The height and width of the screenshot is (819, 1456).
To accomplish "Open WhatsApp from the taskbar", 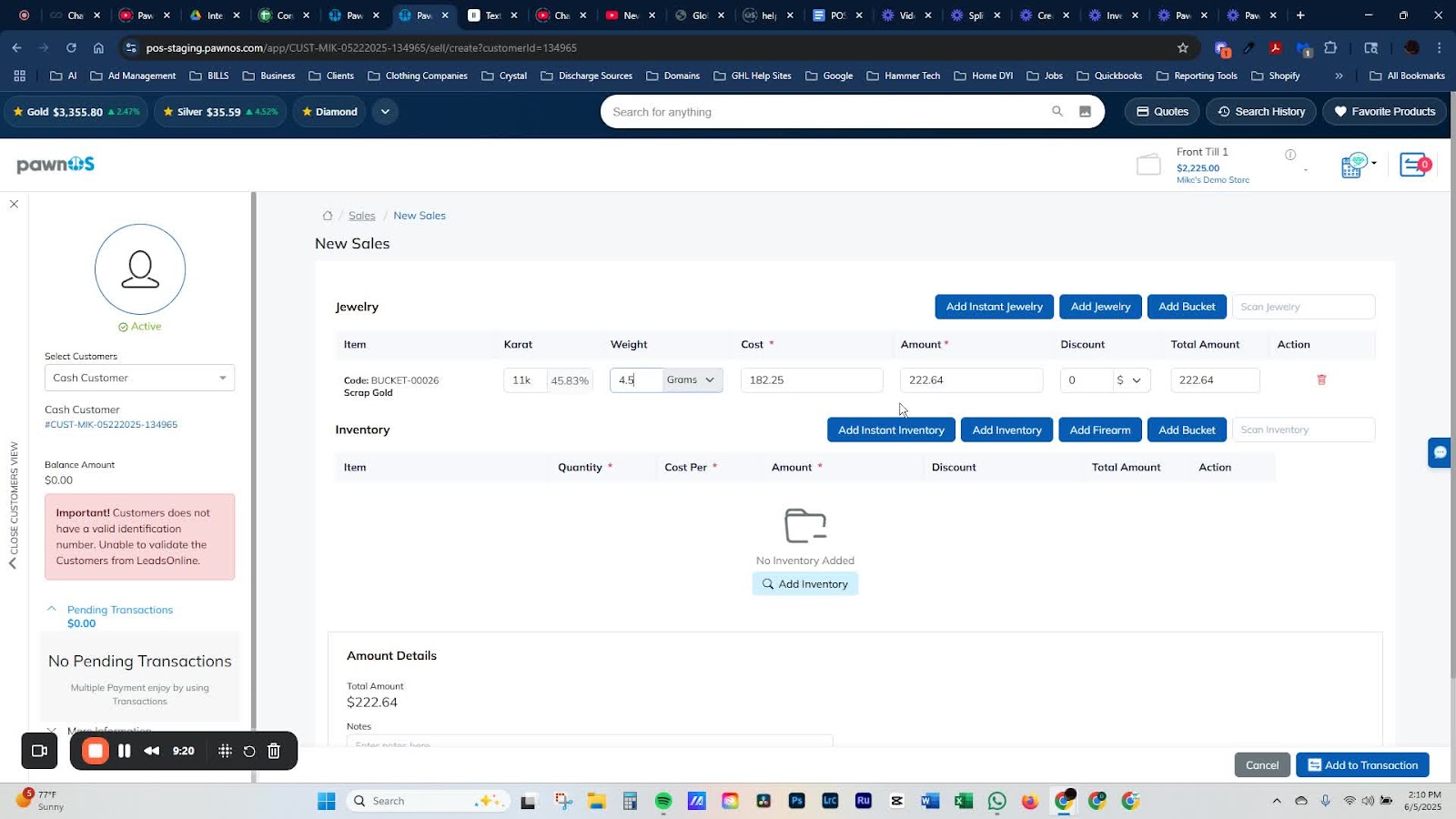I will 997,801.
